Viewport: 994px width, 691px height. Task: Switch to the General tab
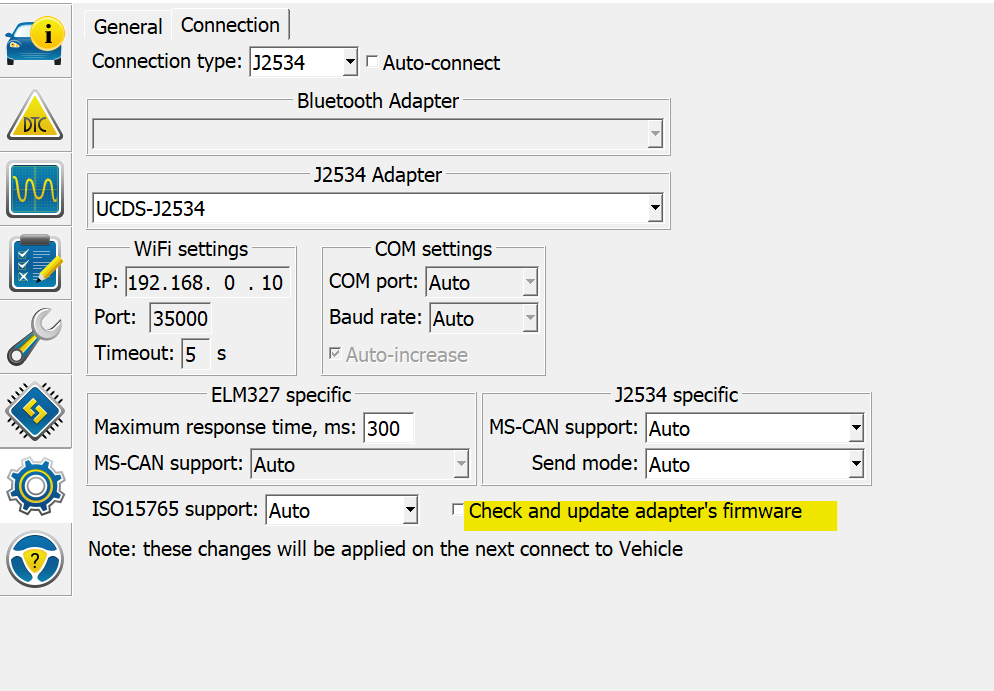click(x=128, y=27)
